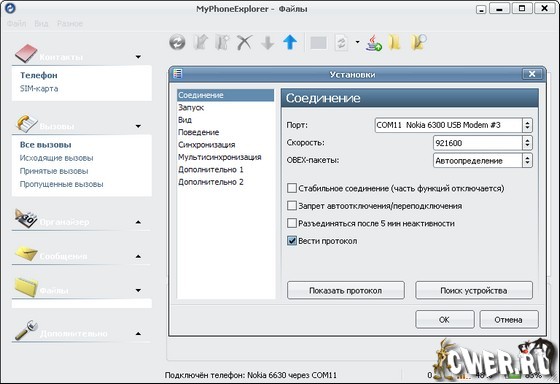Click the blue up arrow icon
Viewport: 560px width, 384px height.
(290, 43)
